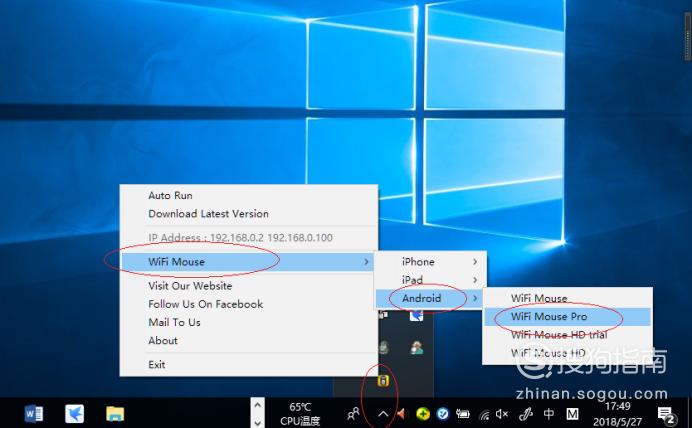The height and width of the screenshot is (428, 692).
Task: Click the M input method tray icon
Action: tap(572, 414)
